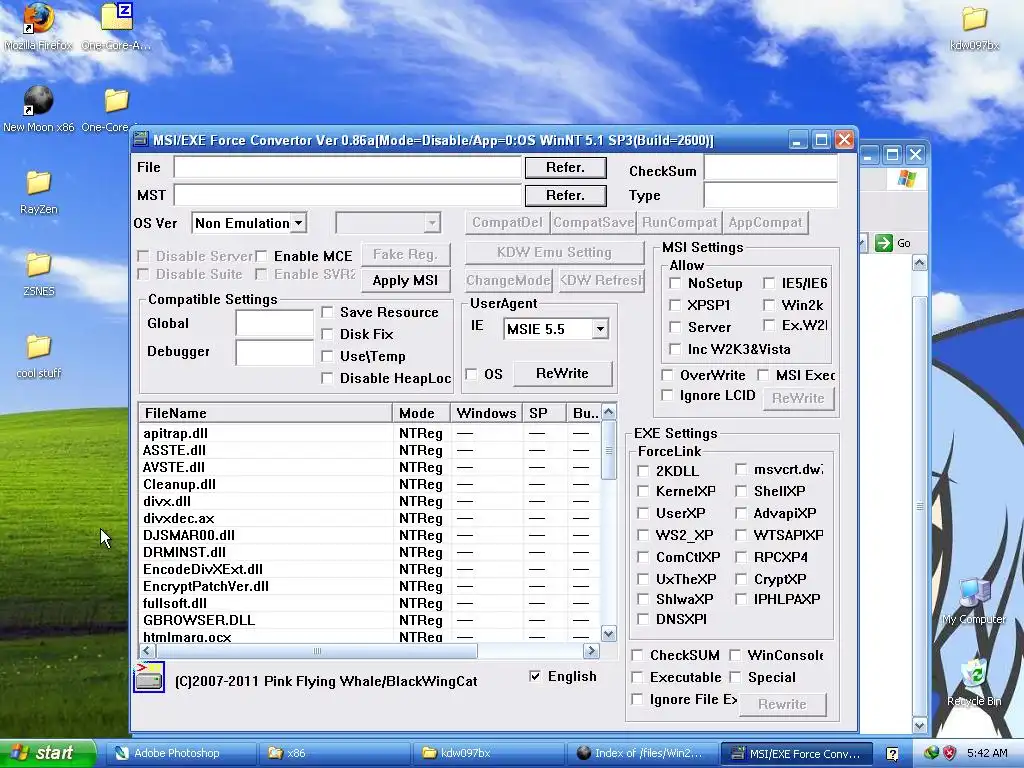Click the KDW Emu Setting button
This screenshot has width=1024, height=768.
(554, 252)
